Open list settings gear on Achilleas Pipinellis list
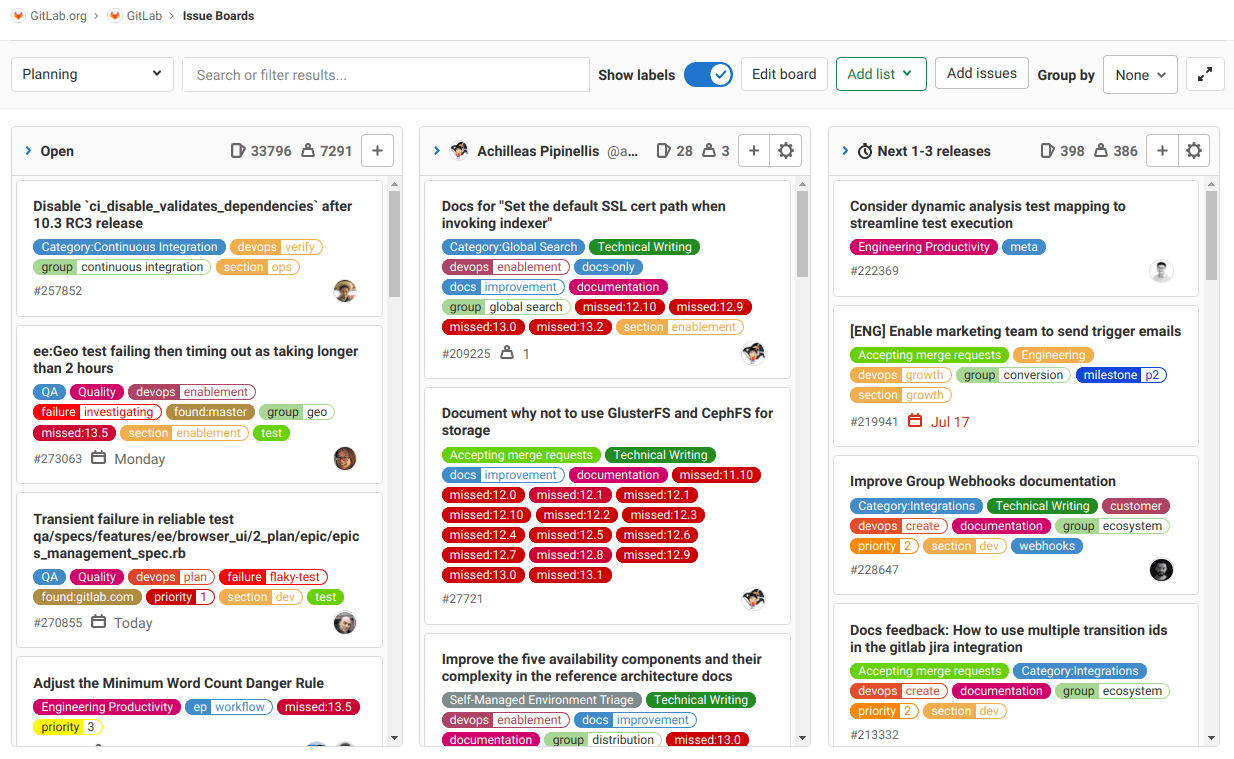1234x759 pixels. tap(786, 150)
